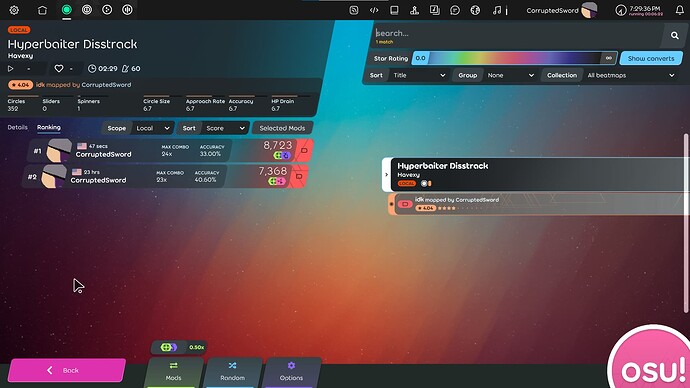Select catch ruleset icon
The image size is (690, 388).
[x=107, y=10]
